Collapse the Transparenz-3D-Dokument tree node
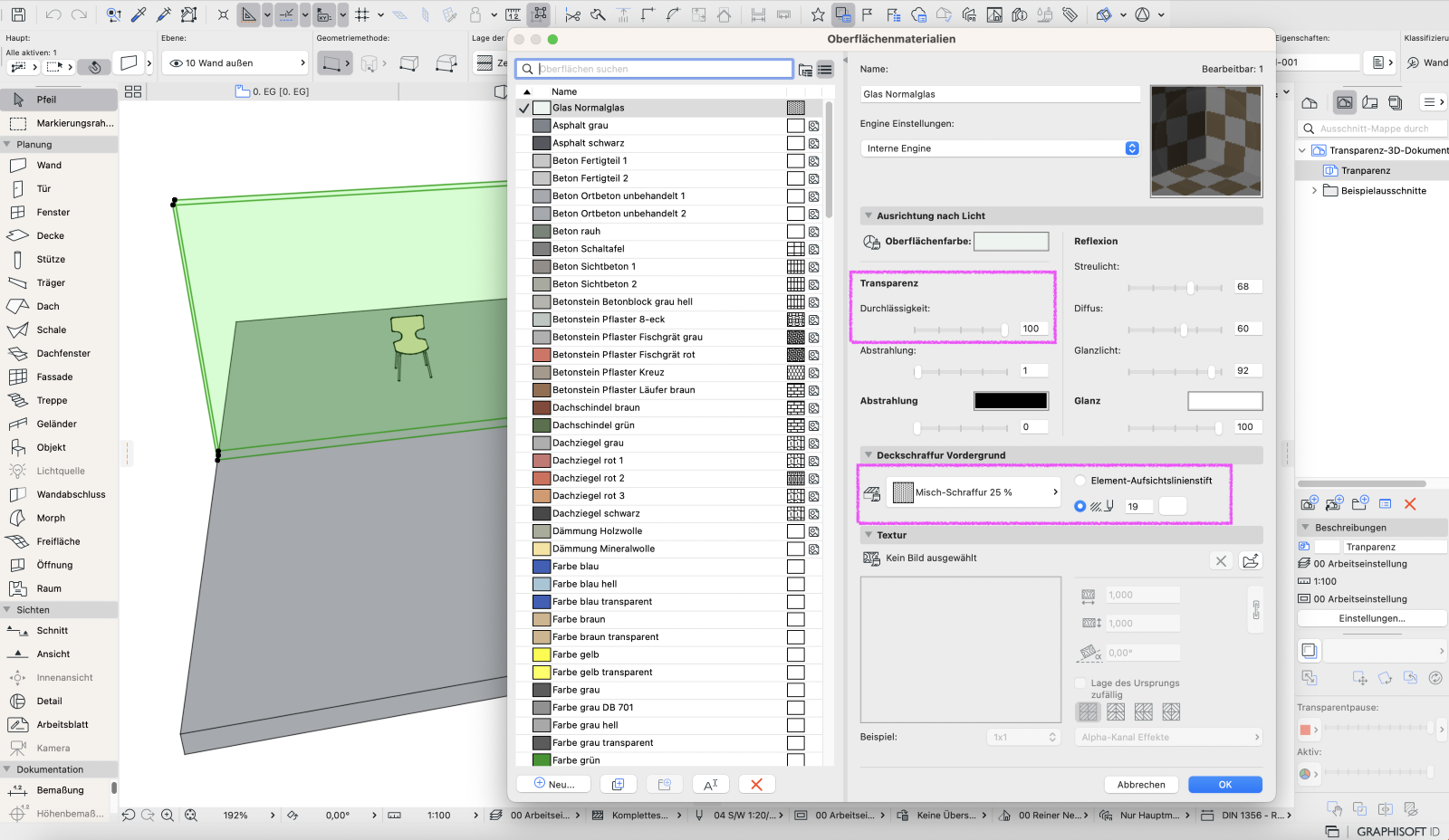The height and width of the screenshot is (840, 1449). coord(1303,151)
